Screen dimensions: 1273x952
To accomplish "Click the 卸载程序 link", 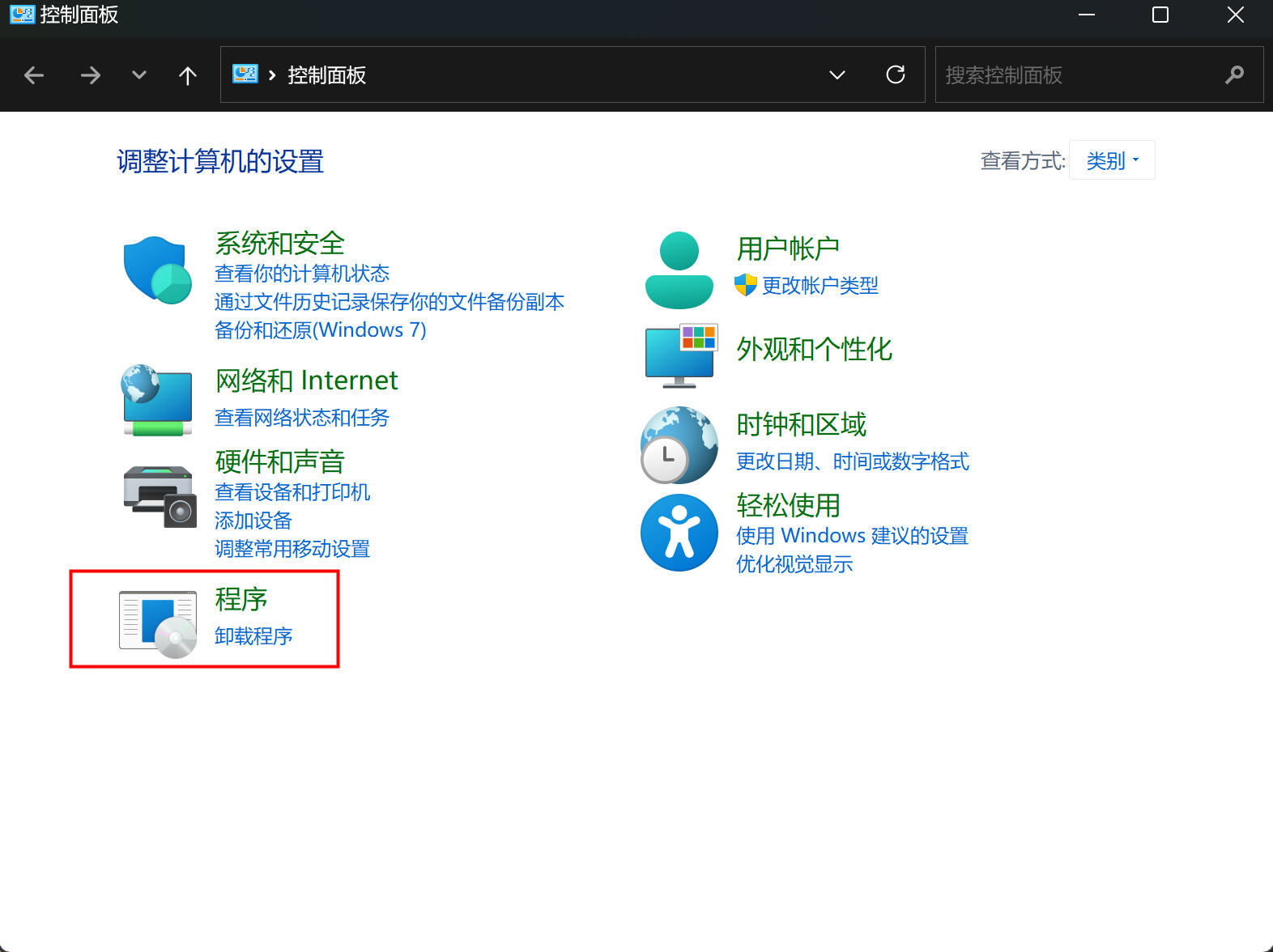I will point(253,636).
